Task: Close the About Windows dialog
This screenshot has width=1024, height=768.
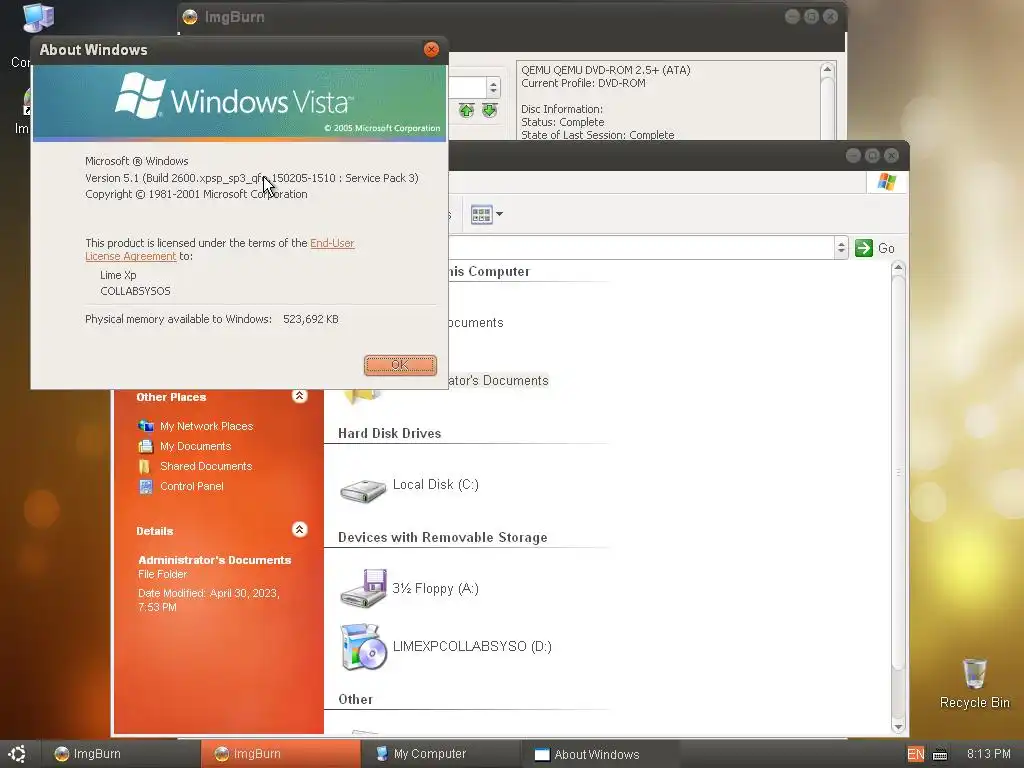Action: (431, 50)
